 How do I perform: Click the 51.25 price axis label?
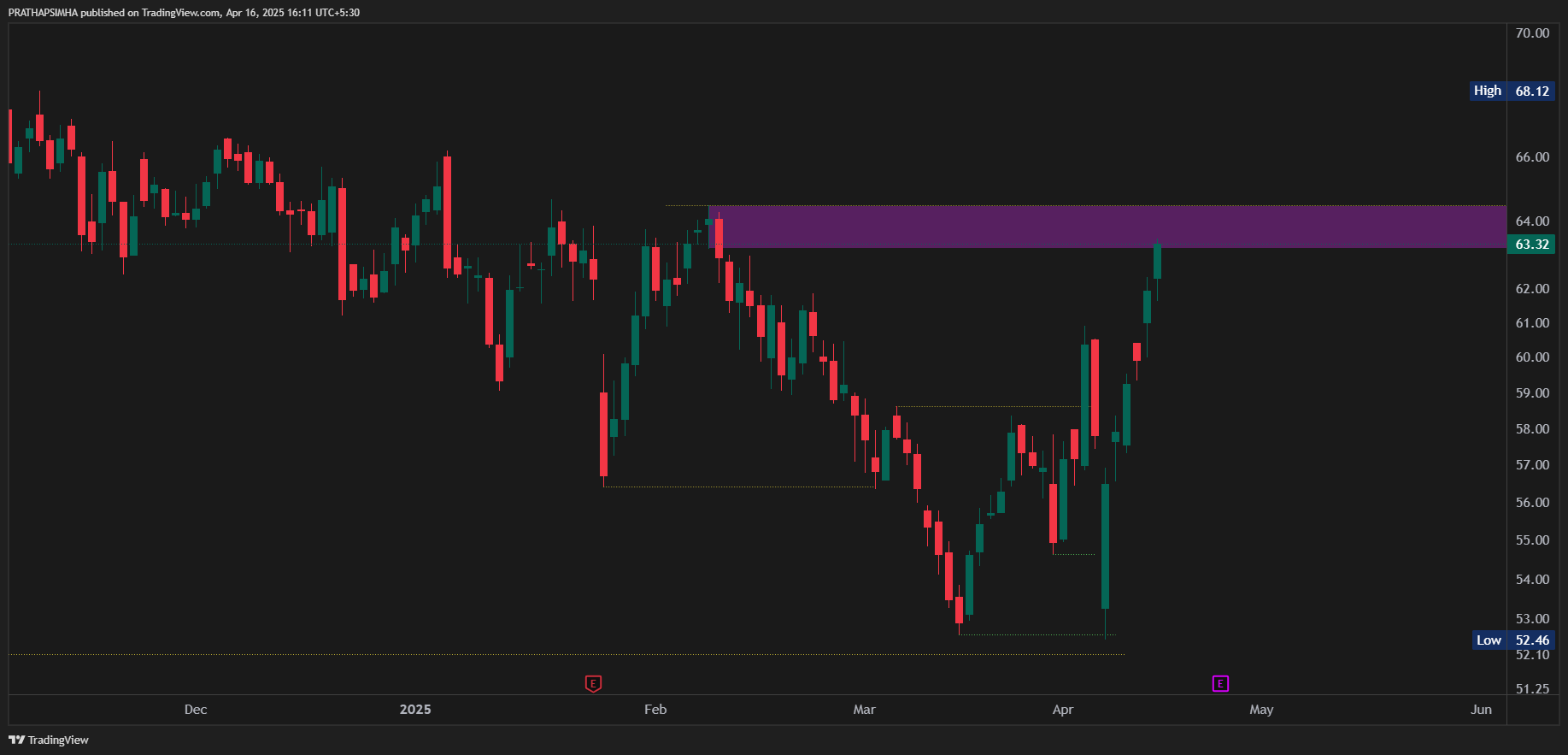tap(1532, 689)
